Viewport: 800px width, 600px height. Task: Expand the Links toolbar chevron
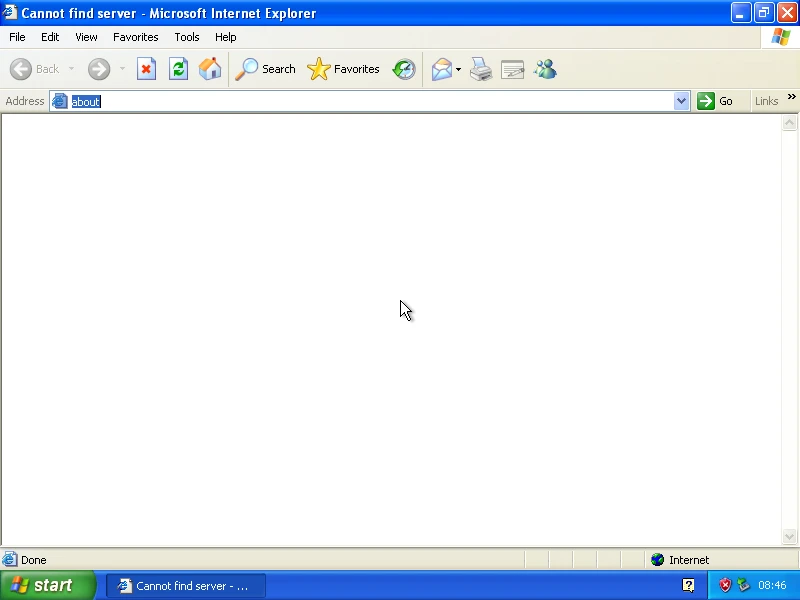click(x=791, y=97)
